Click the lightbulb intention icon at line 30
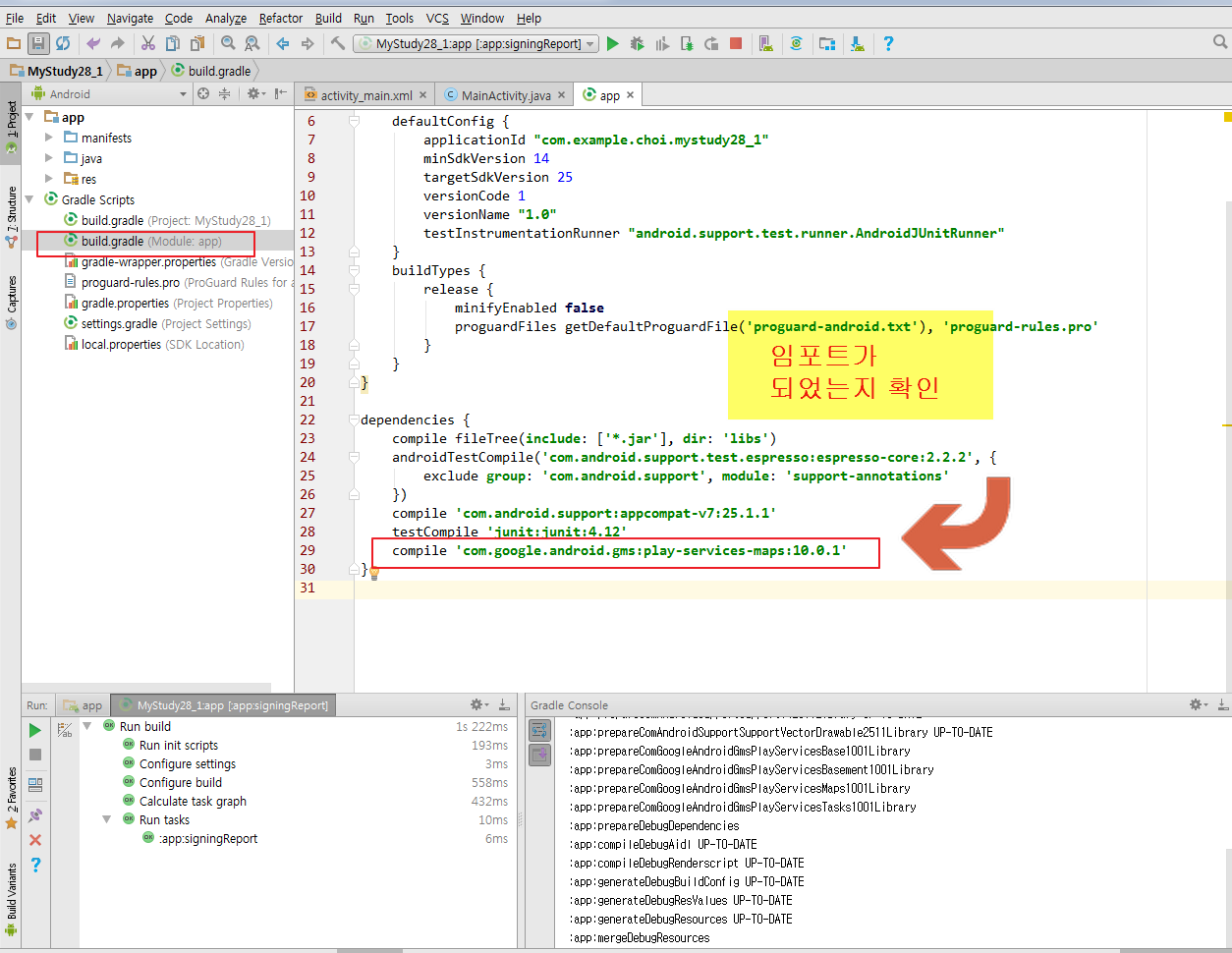 click(x=374, y=573)
